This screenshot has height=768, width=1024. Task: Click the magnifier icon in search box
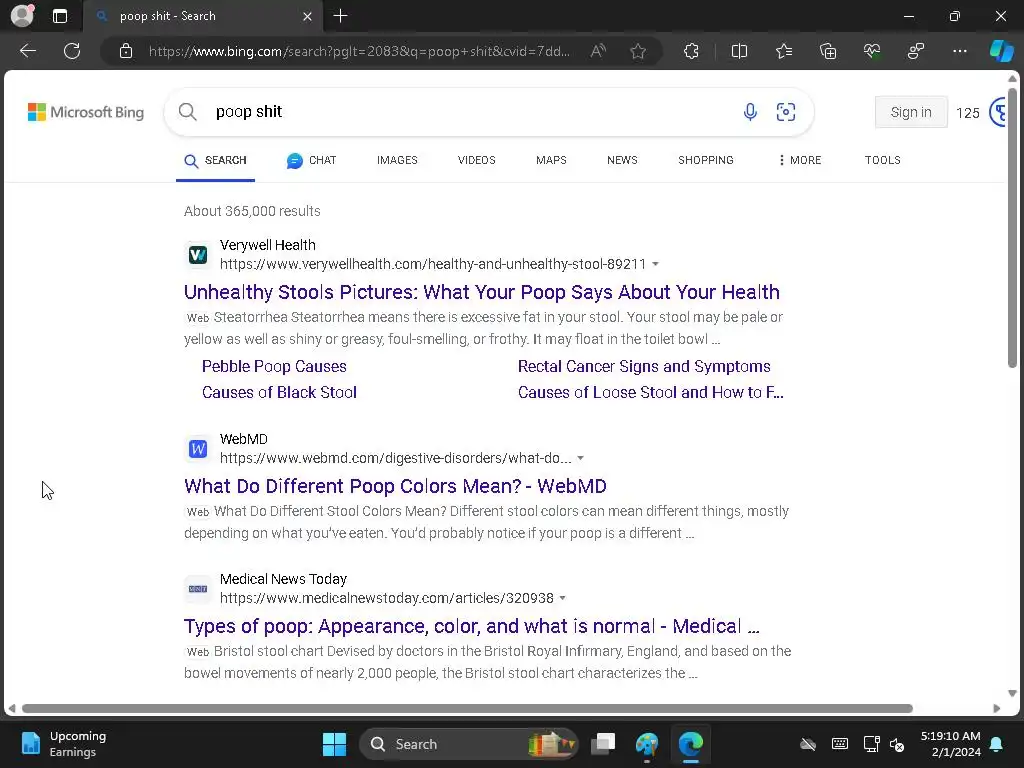point(187,112)
